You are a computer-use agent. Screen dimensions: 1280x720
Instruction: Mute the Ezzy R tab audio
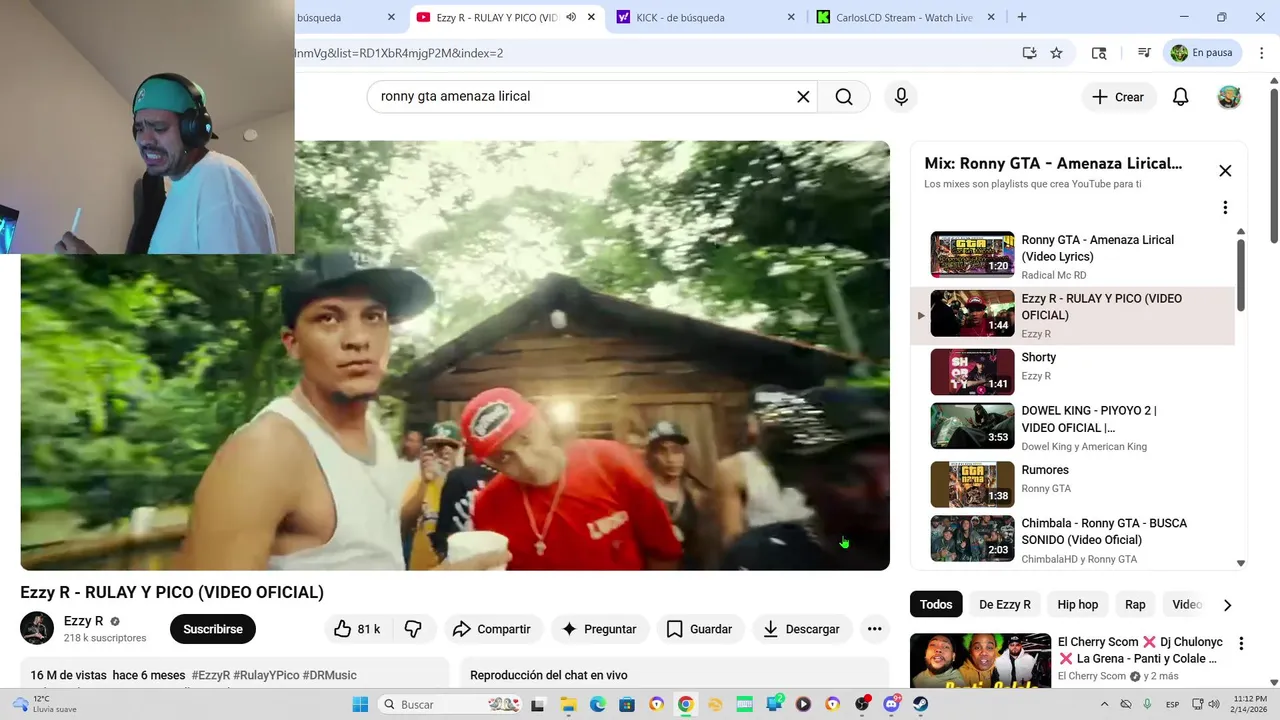571,17
